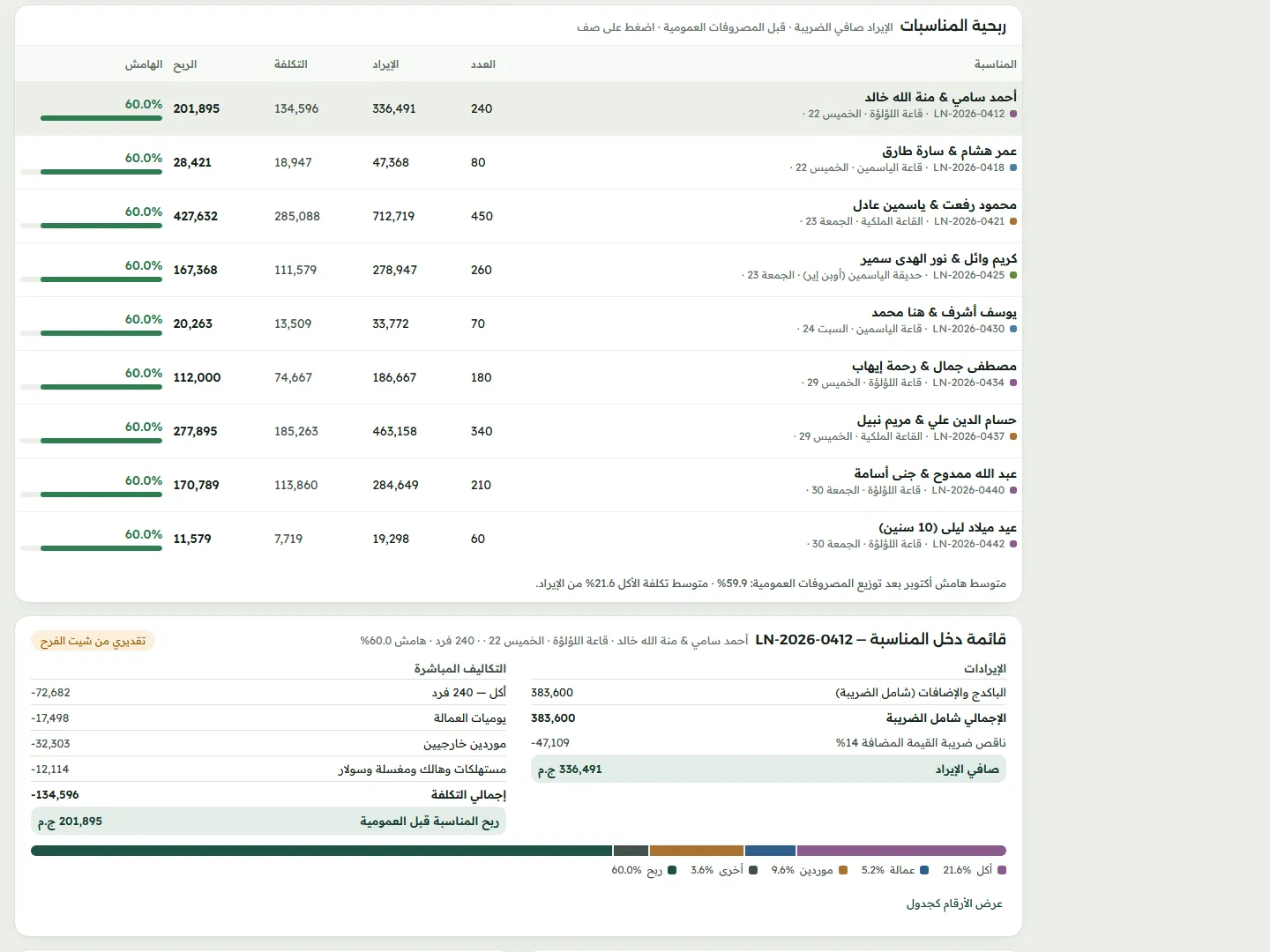Viewport: 1270px width, 952px height.
Task: Open the يوسف أشرف & هنا محمد event
Action: coord(519,324)
